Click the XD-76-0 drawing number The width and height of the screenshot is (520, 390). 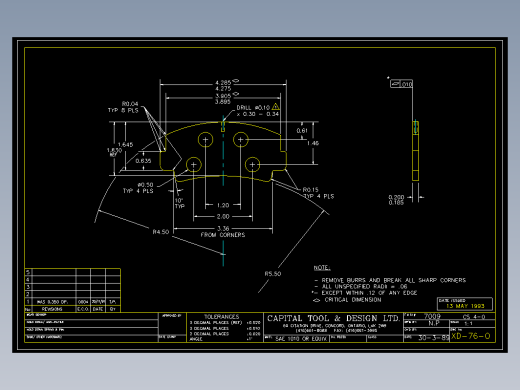tap(471, 336)
